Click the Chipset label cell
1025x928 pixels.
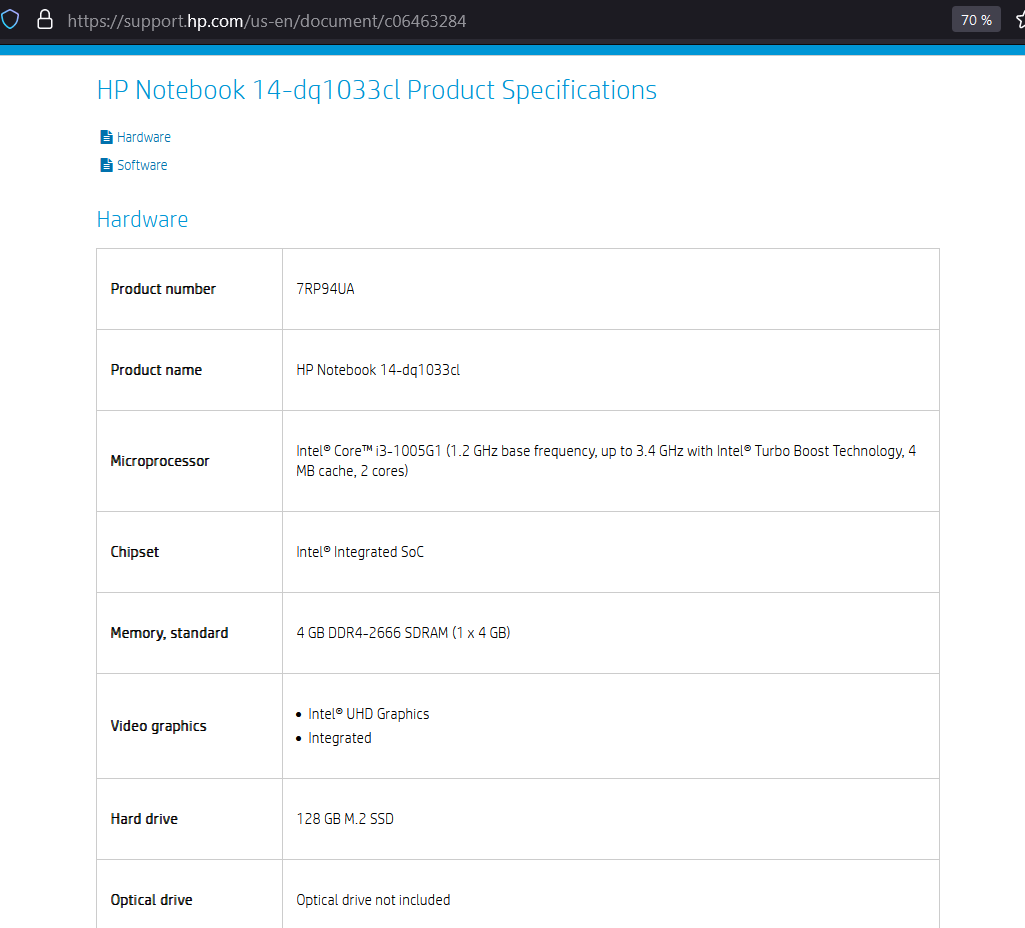point(190,552)
